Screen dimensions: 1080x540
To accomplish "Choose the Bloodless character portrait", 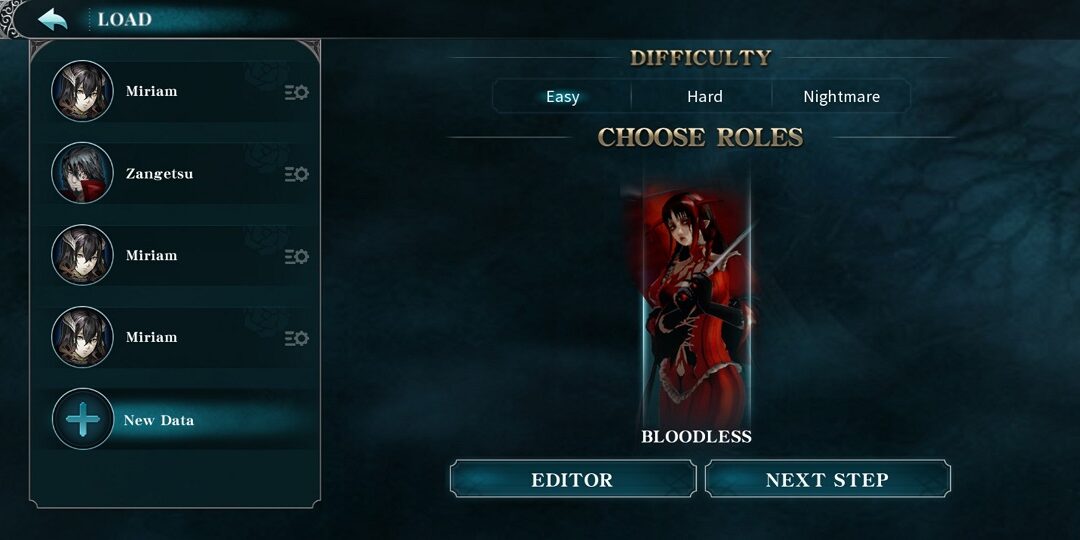I will [696, 300].
